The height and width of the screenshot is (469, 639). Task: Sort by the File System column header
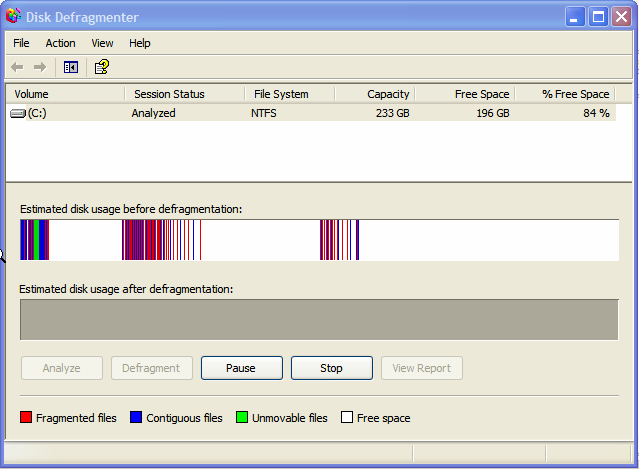point(290,94)
